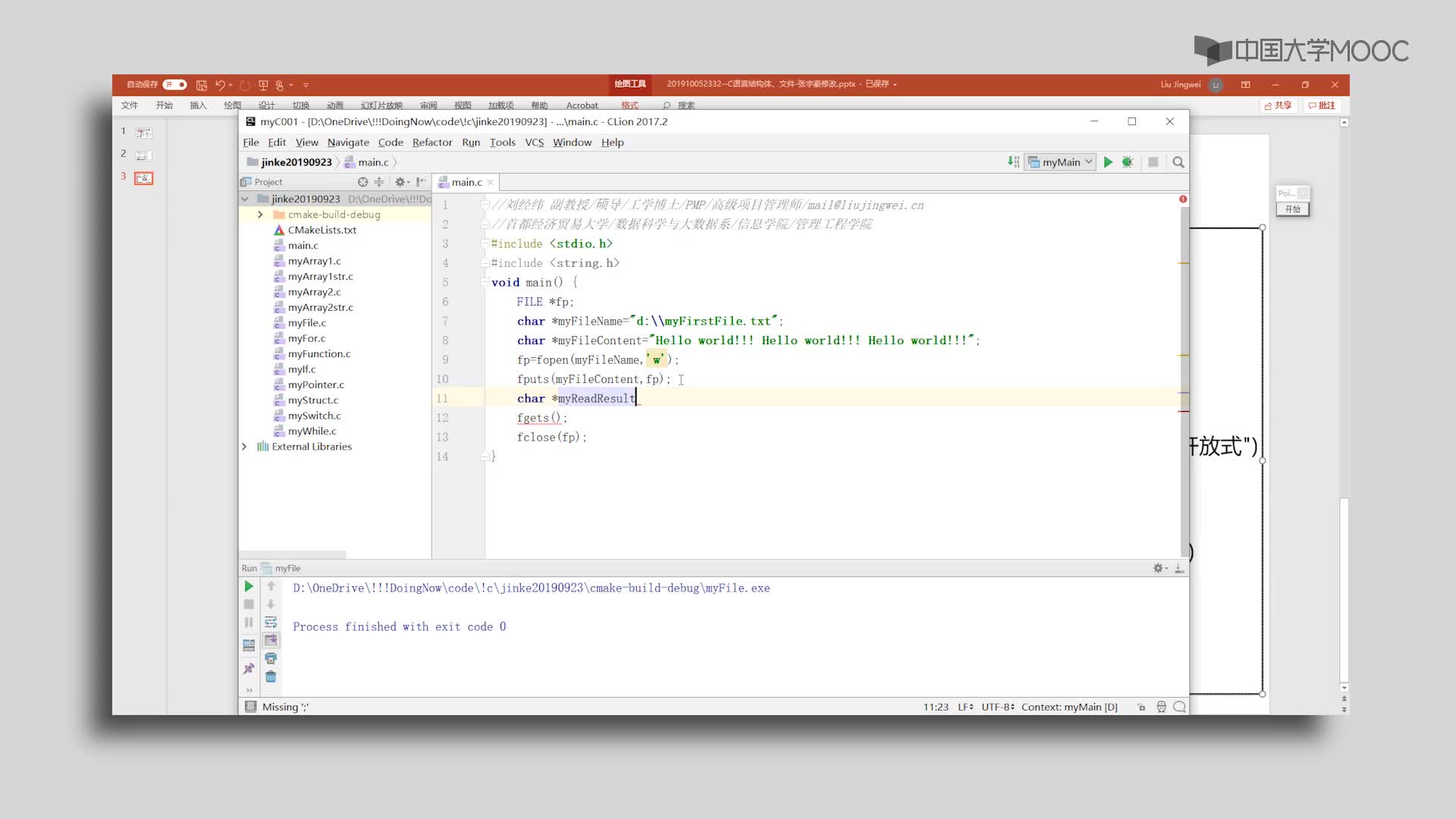
Task: Show more Run panel actions via the double-arrow
Action: click(x=249, y=690)
